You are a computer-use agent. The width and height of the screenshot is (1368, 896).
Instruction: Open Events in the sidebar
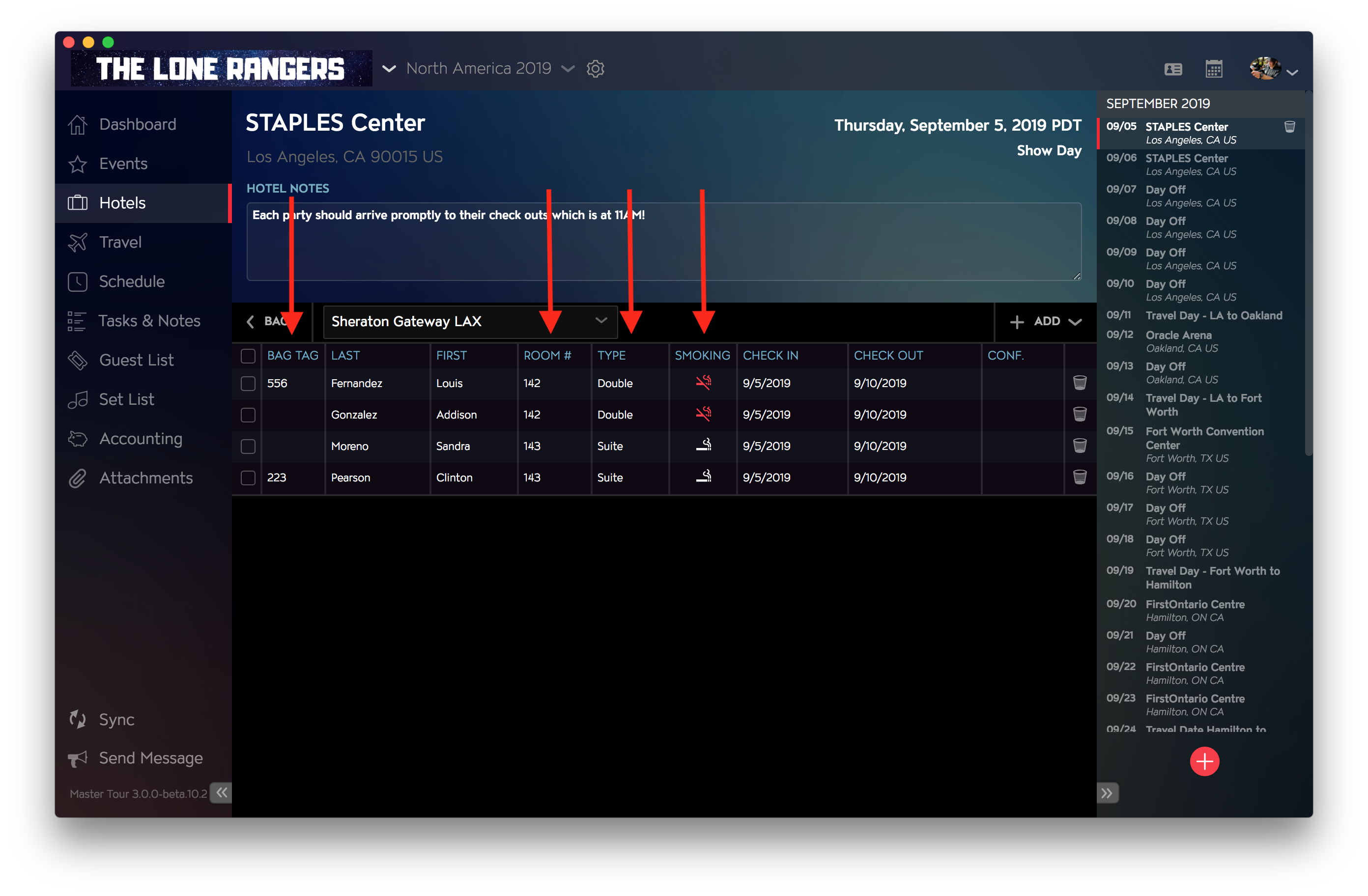pos(143,164)
